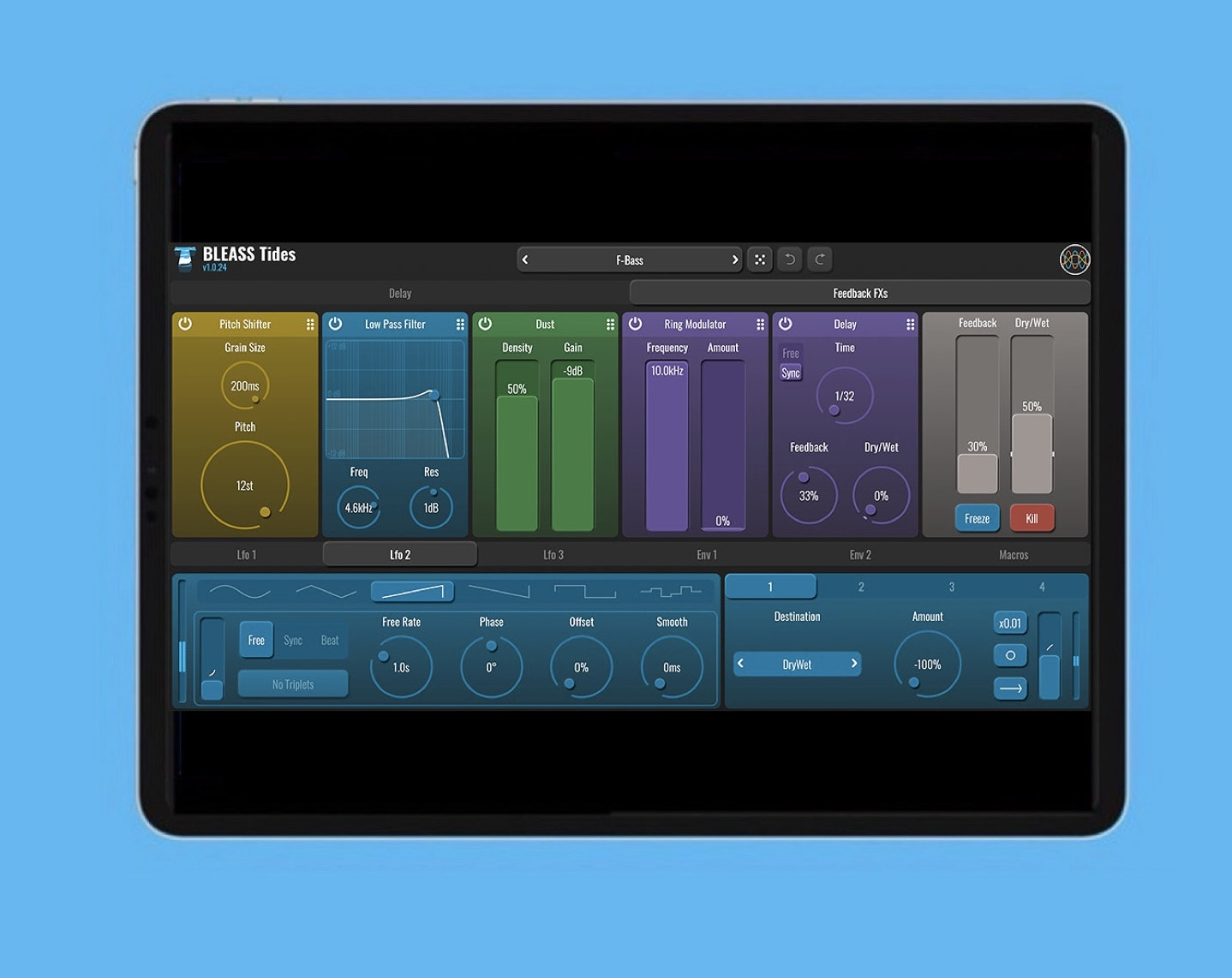Switch to the Feedback FXs tab
Viewport: 1232px width, 978px height.
coord(860,293)
